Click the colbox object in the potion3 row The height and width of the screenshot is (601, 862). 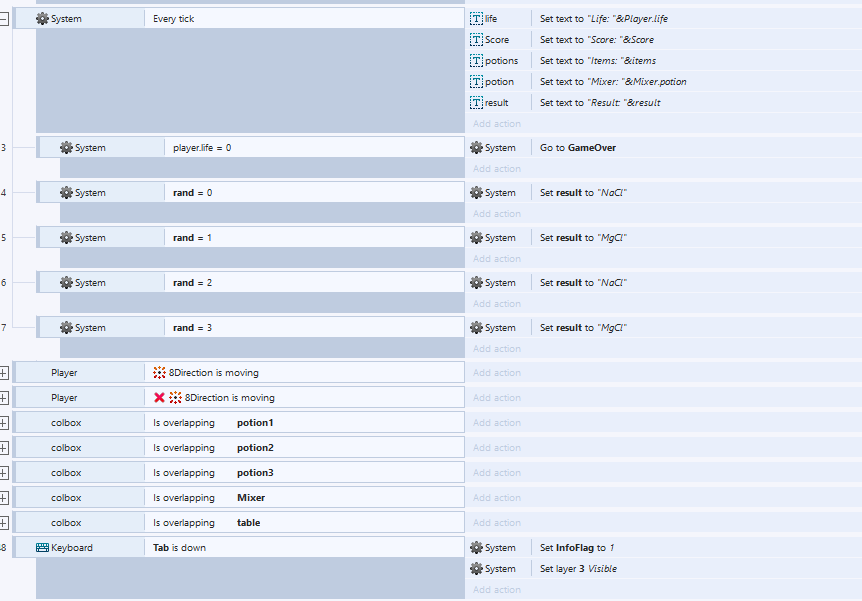point(66,473)
